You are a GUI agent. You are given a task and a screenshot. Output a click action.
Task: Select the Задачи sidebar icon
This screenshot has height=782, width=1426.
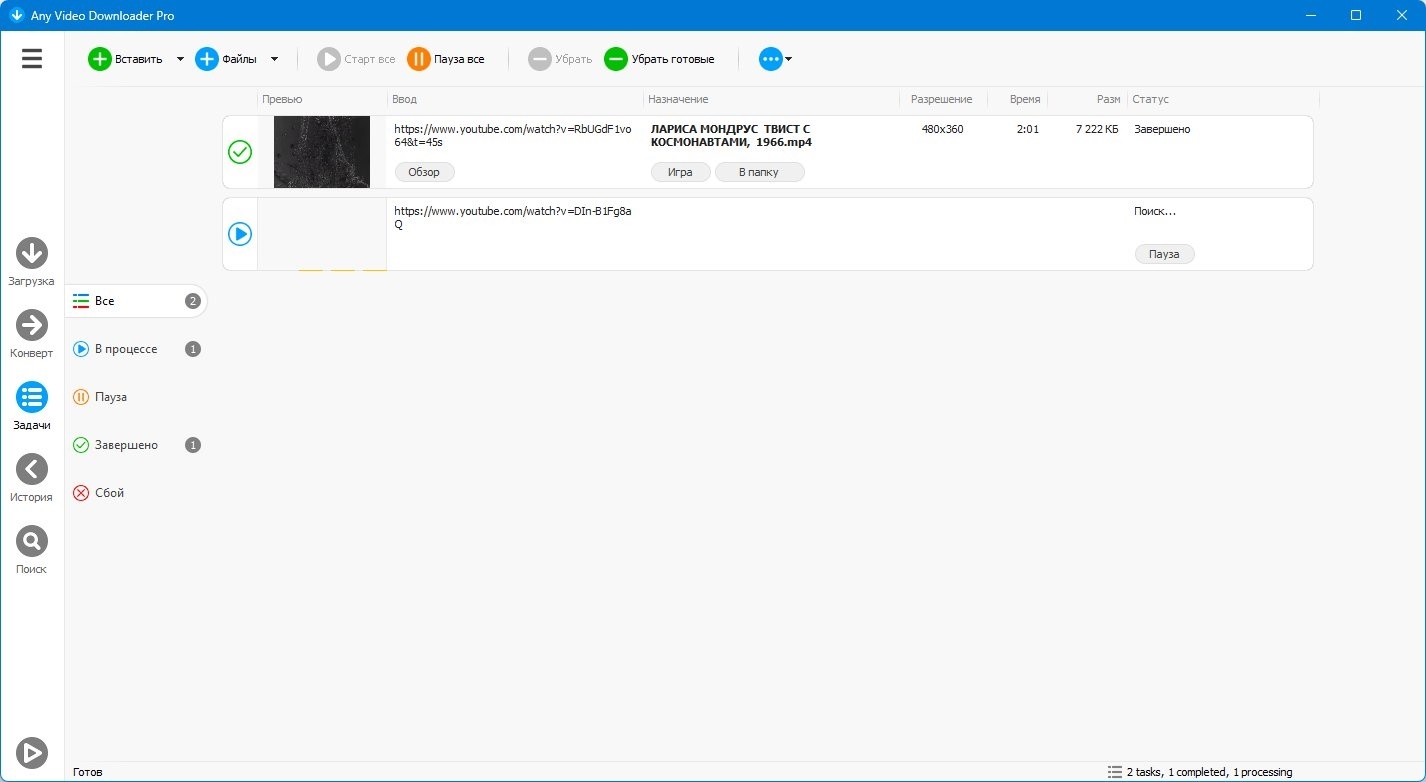click(32, 397)
